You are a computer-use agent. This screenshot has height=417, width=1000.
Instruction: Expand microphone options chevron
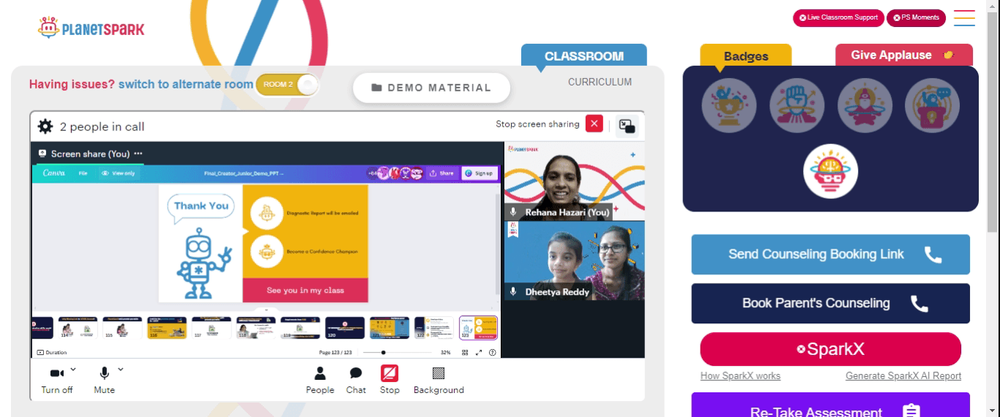pyautogui.click(x=121, y=369)
